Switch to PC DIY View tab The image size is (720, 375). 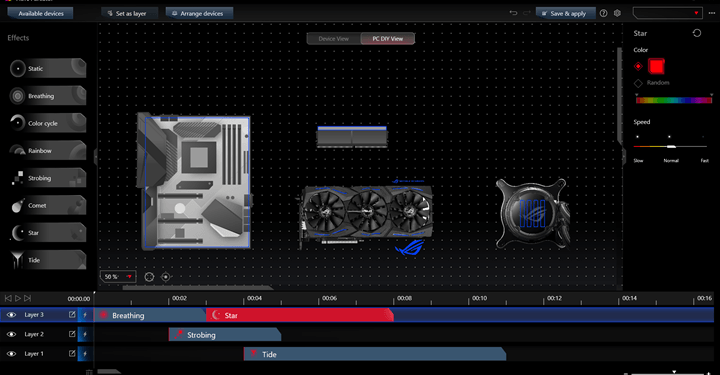pos(388,39)
